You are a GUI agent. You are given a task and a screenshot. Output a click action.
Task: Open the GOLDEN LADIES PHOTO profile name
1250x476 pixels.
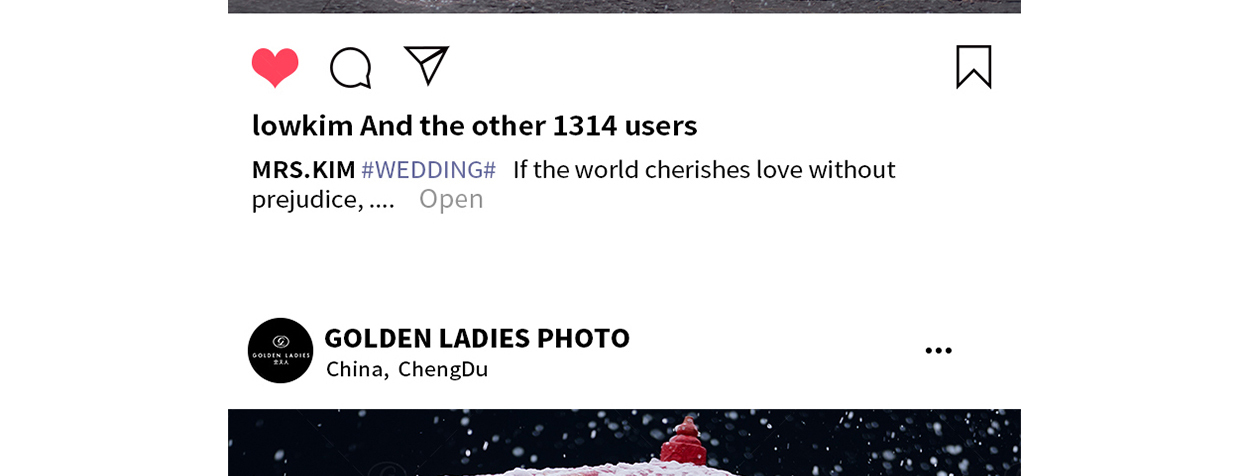[x=477, y=338]
